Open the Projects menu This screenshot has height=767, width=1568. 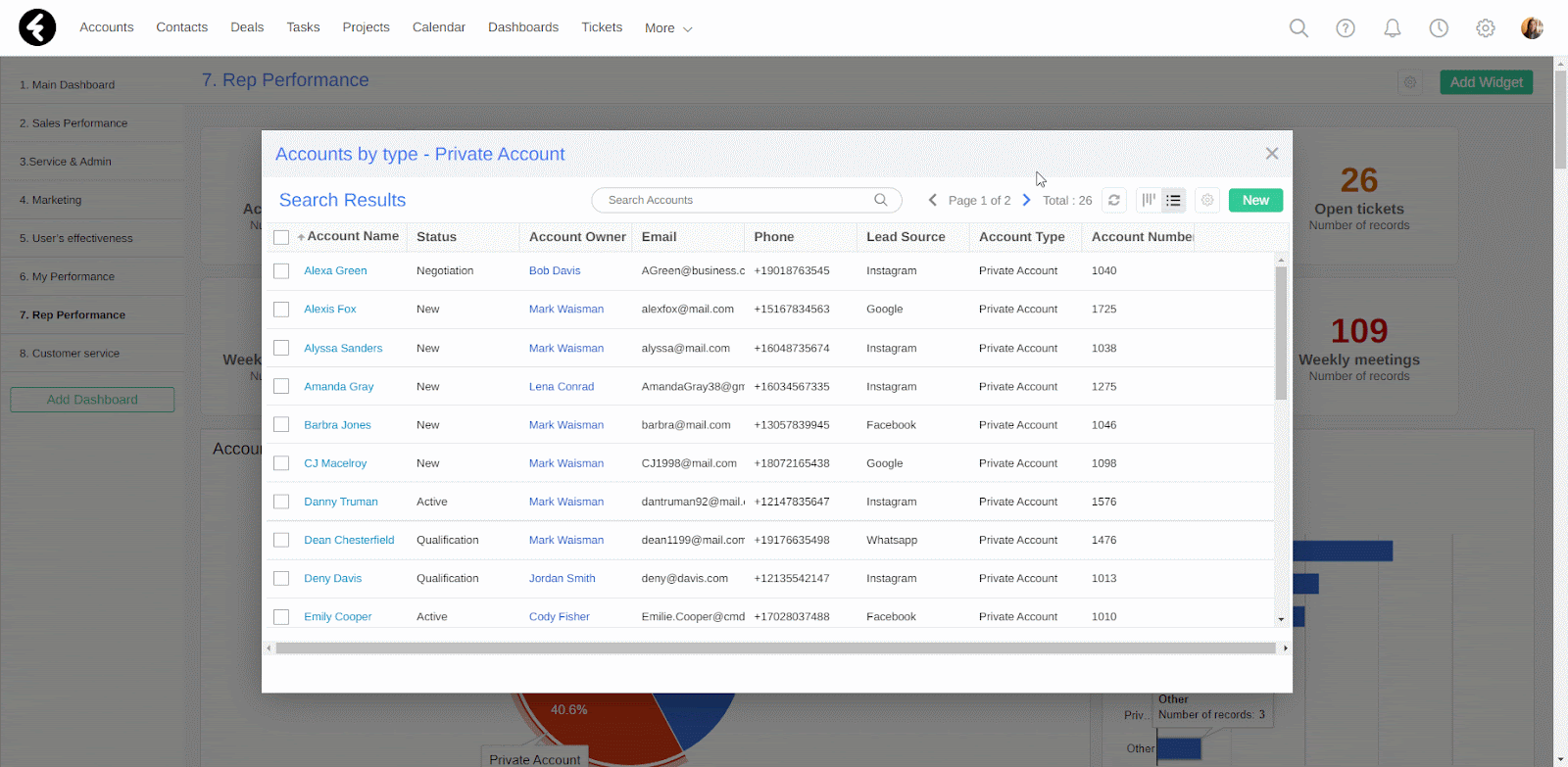(x=366, y=27)
